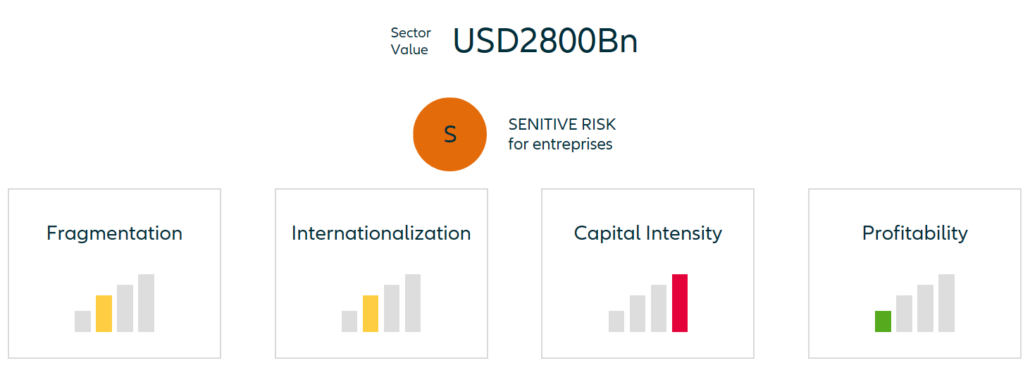The image size is (1030, 368).
Task: Click the tallest grey bar under Fragmentation
Action: (146, 303)
